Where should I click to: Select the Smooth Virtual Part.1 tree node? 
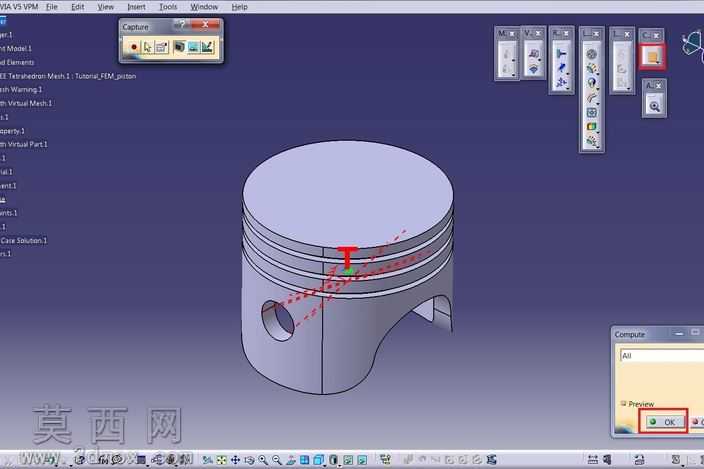(23, 144)
